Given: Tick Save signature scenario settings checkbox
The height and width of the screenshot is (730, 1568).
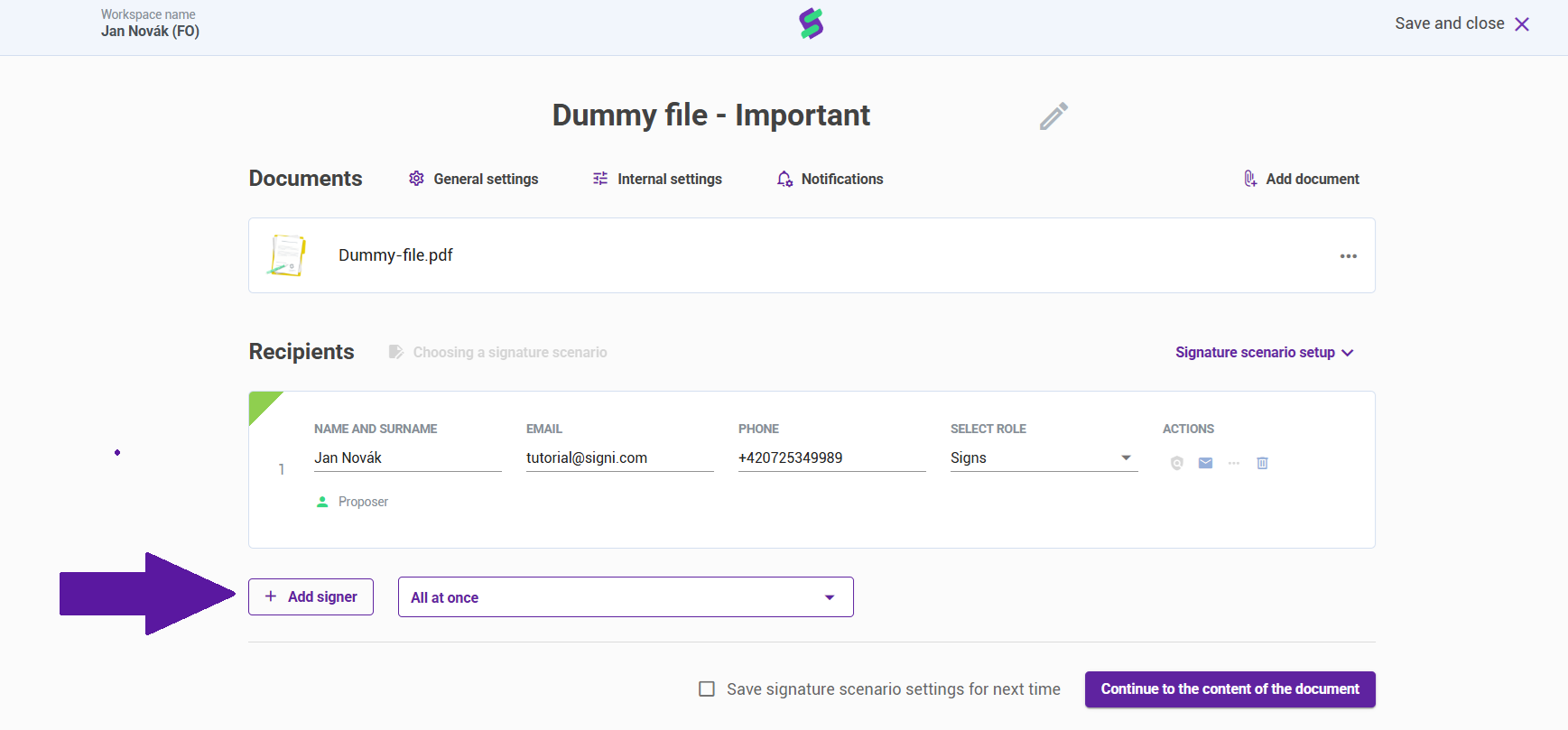Looking at the screenshot, I should pyautogui.click(x=707, y=689).
